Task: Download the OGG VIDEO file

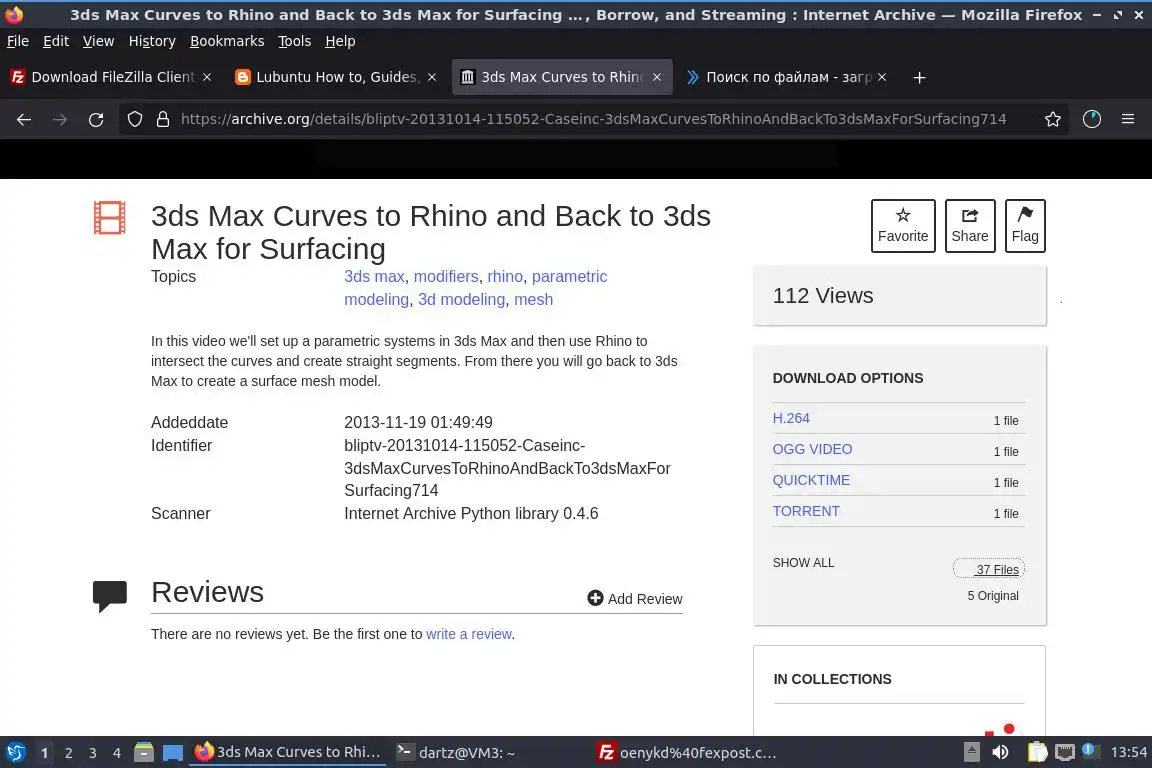Action: point(812,449)
